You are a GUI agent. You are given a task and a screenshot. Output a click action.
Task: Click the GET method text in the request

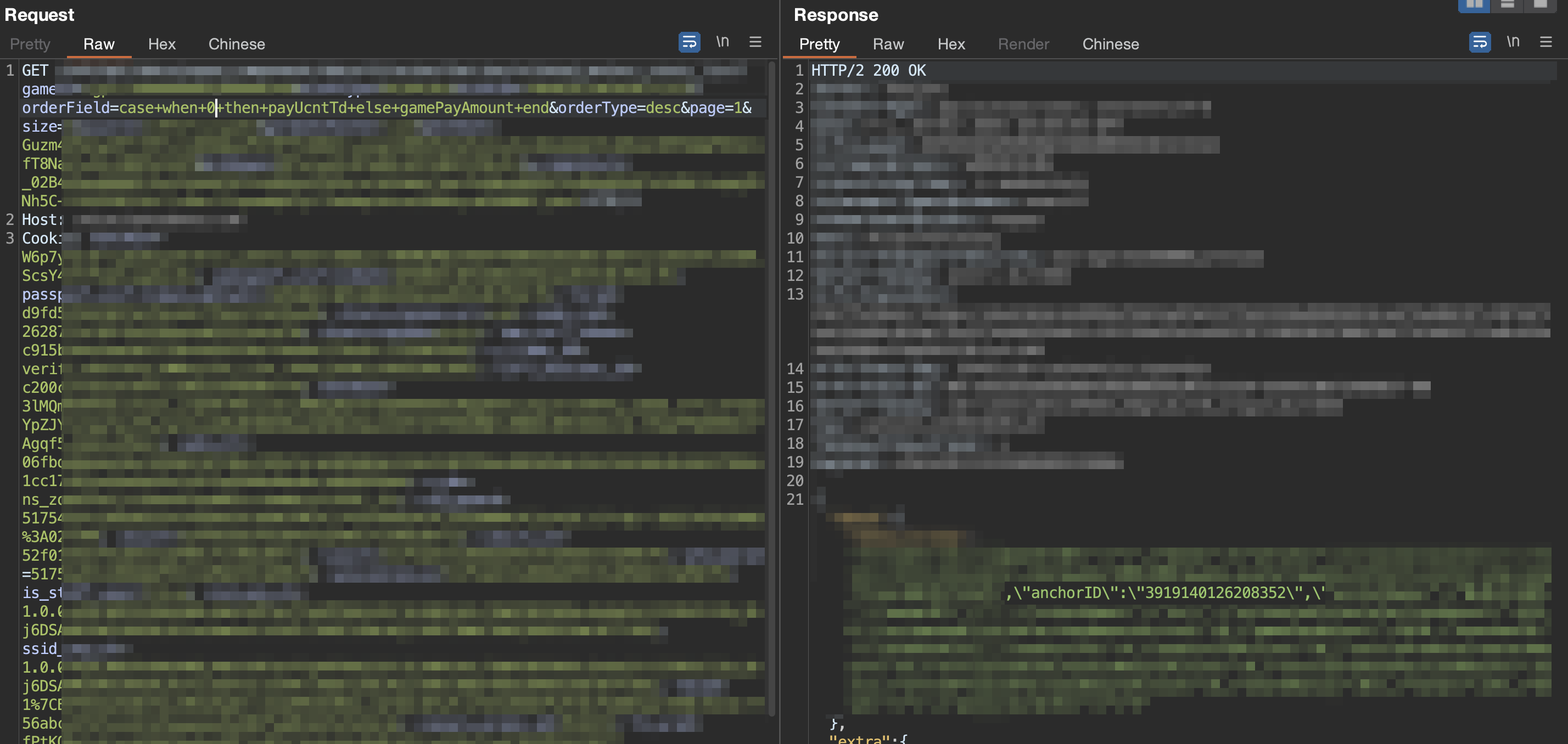pyautogui.click(x=35, y=71)
